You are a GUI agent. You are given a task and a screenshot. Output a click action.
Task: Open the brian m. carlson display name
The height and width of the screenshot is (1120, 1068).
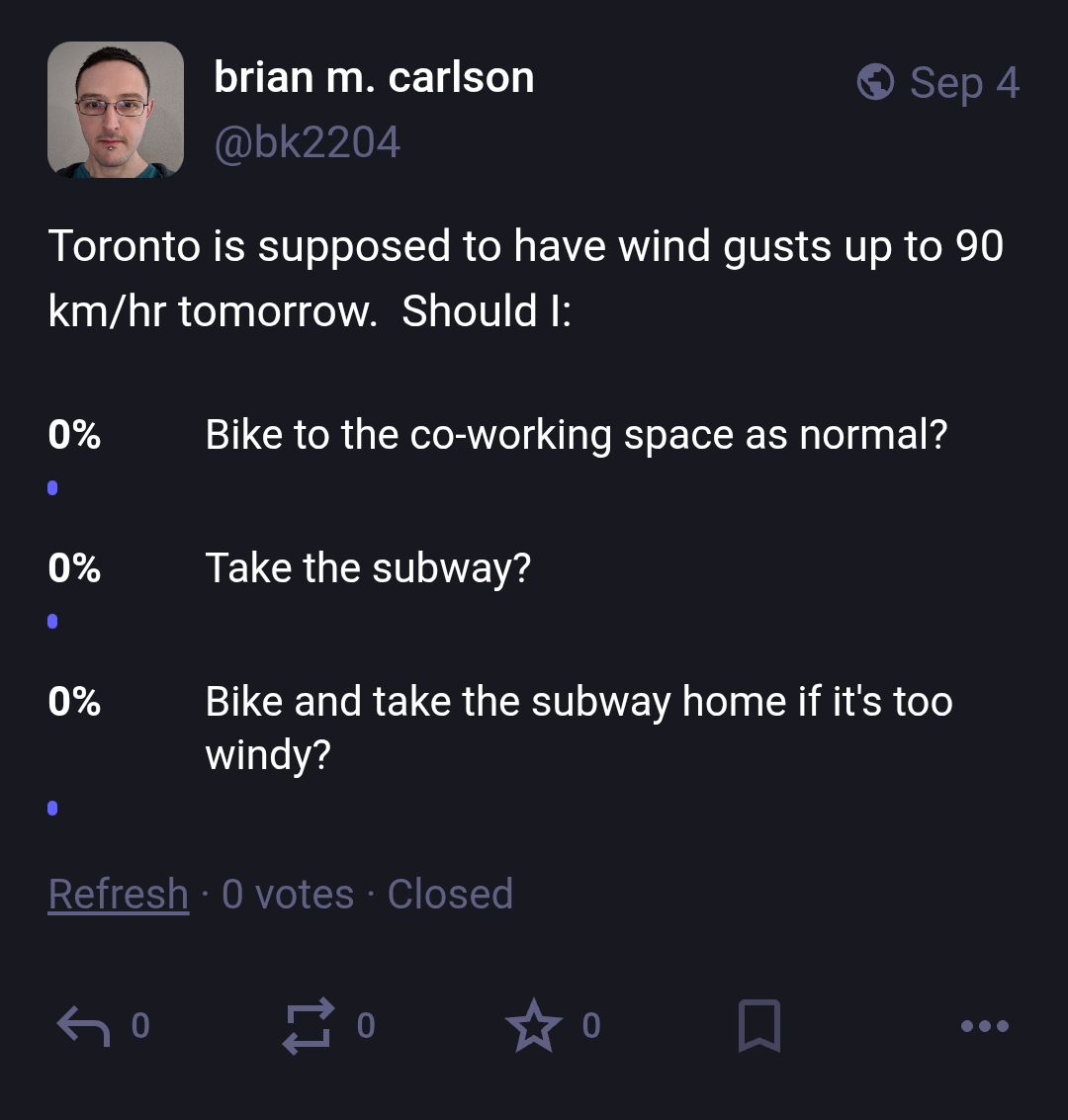[x=375, y=77]
